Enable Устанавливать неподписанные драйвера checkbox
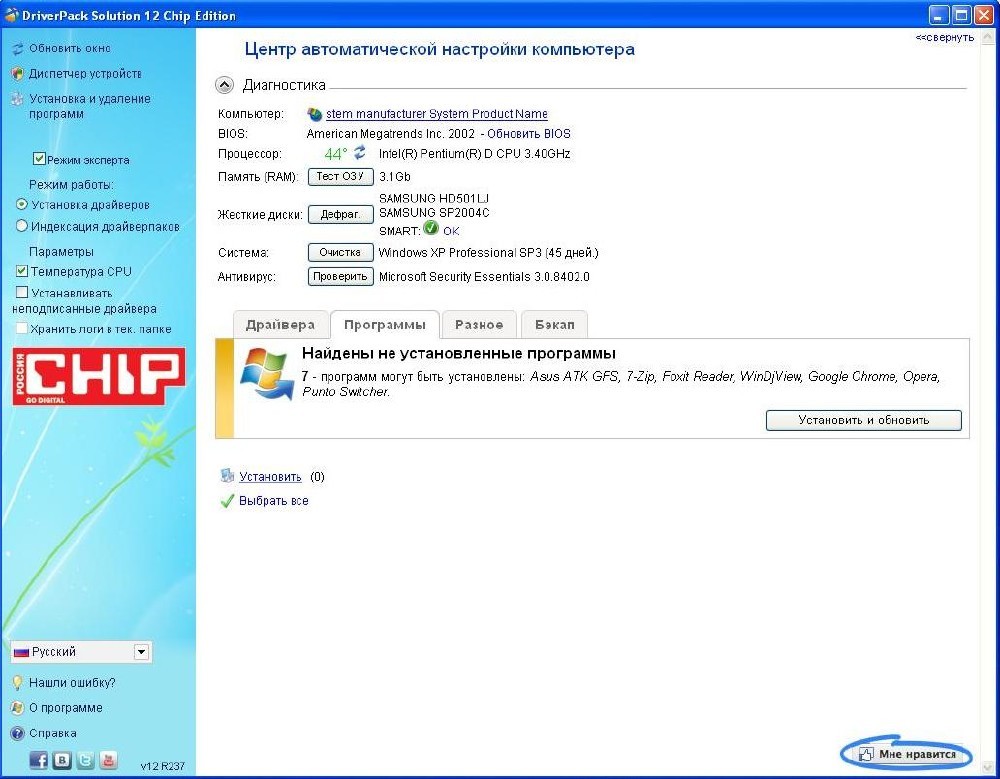 [x=22, y=292]
